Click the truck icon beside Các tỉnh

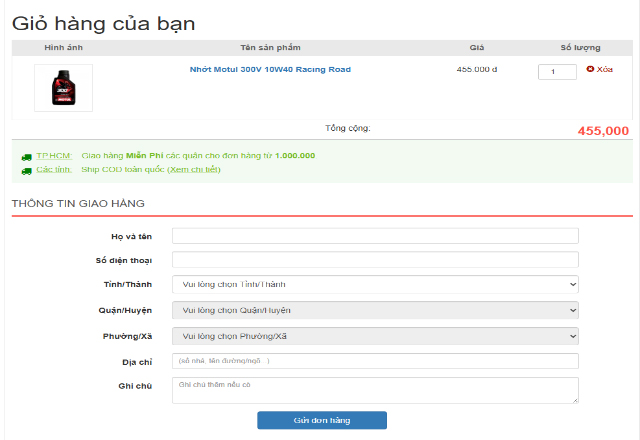[x=26, y=170]
